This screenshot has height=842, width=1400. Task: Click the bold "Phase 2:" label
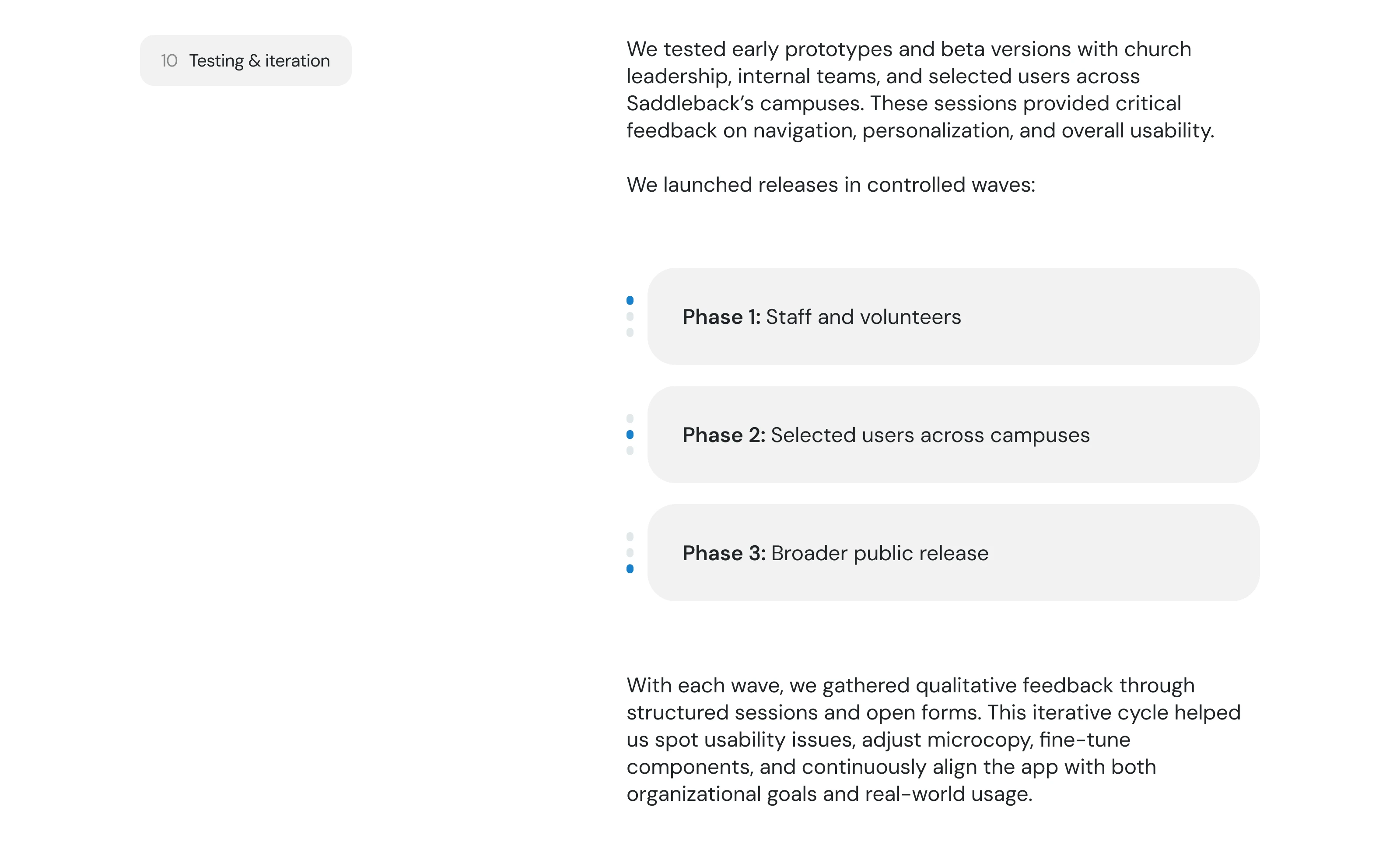point(723,435)
